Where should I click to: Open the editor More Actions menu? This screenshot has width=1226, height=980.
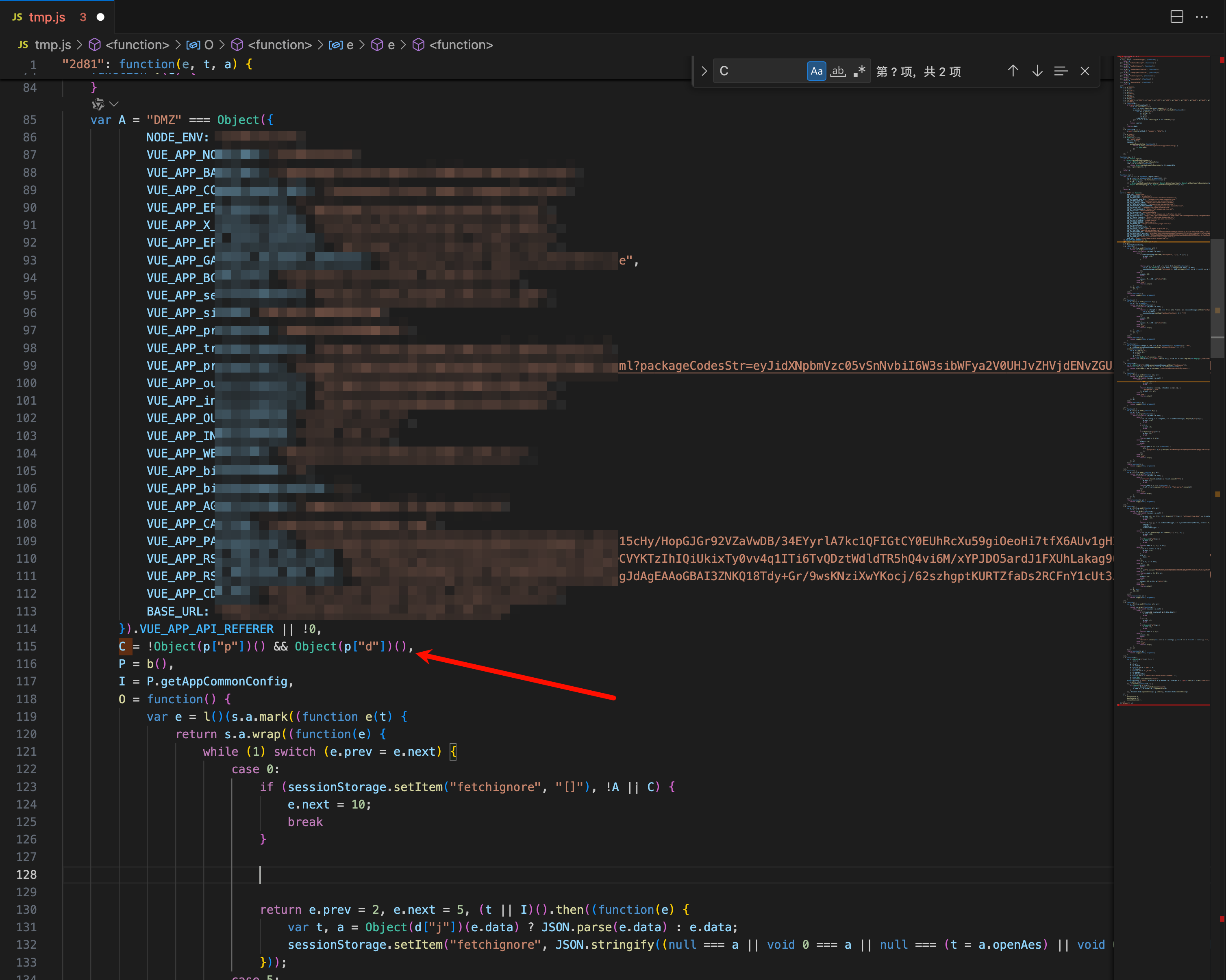click(x=1202, y=17)
